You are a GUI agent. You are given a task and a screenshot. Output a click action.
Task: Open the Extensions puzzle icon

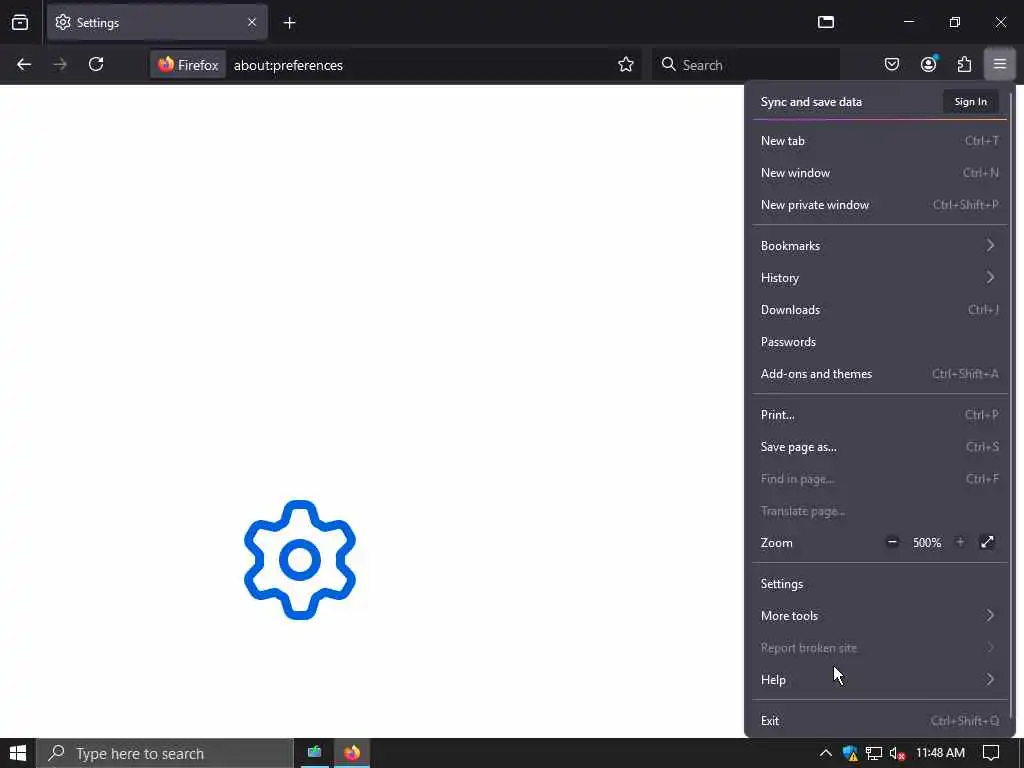point(964,64)
